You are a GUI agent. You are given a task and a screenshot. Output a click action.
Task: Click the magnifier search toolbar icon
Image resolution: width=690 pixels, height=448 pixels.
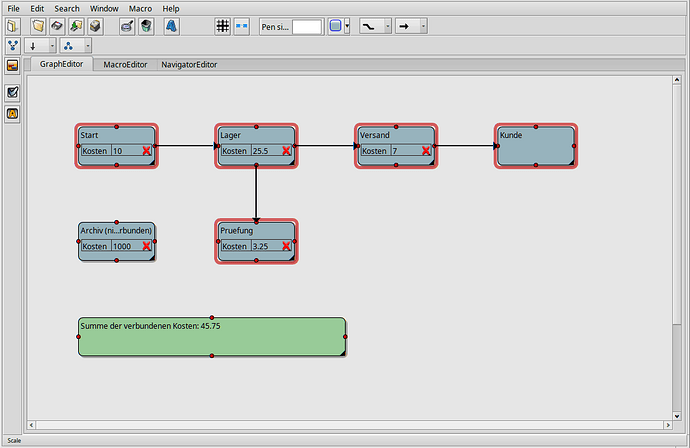point(127,26)
